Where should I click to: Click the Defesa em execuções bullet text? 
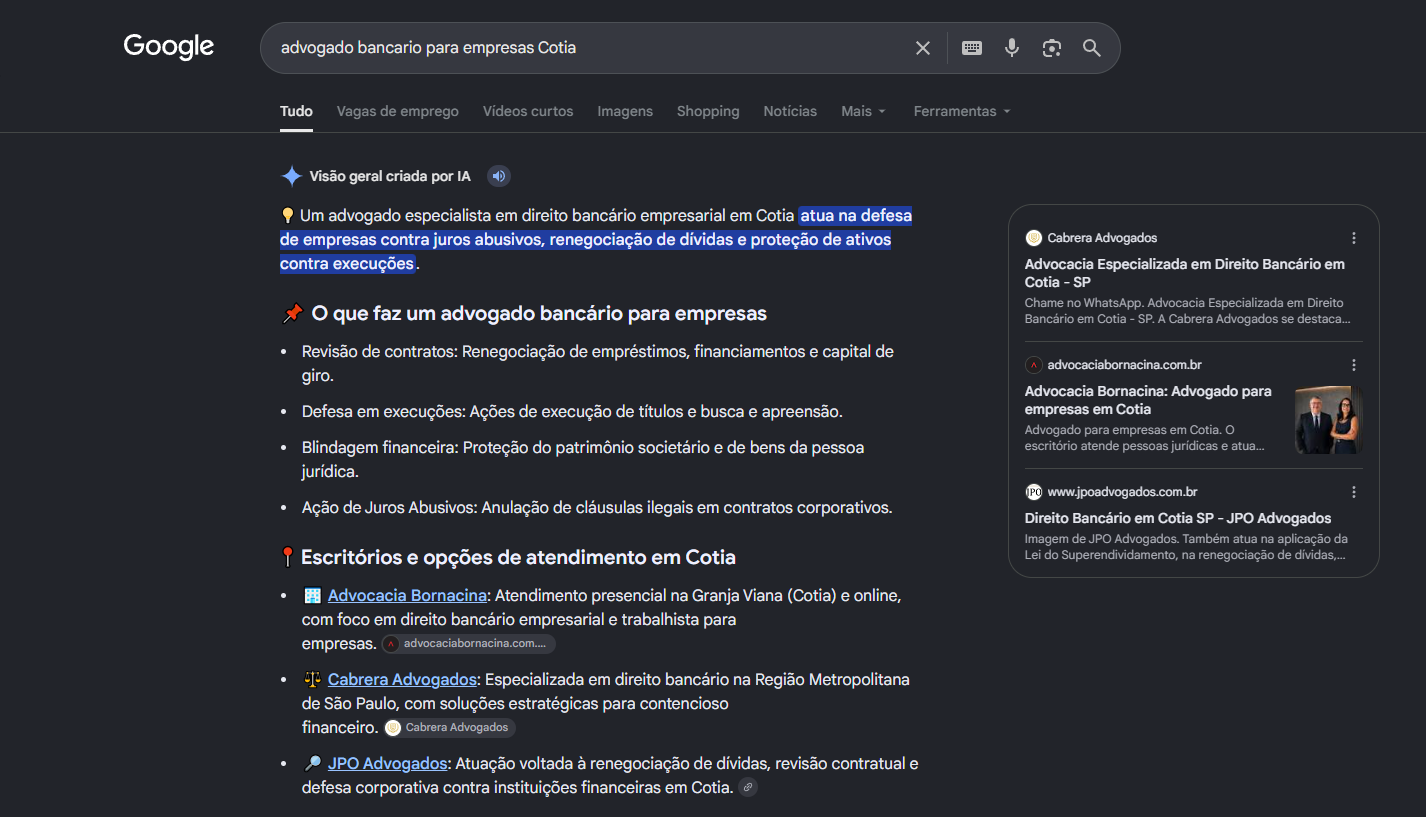pos(572,411)
